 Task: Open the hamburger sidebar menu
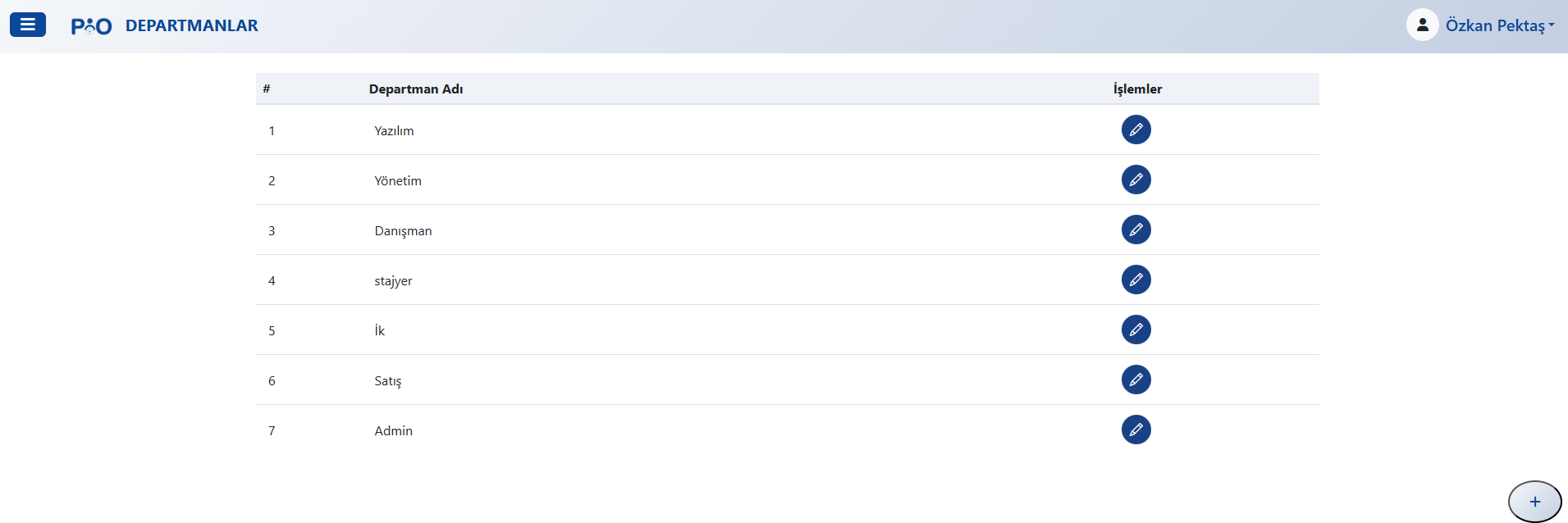(x=28, y=25)
